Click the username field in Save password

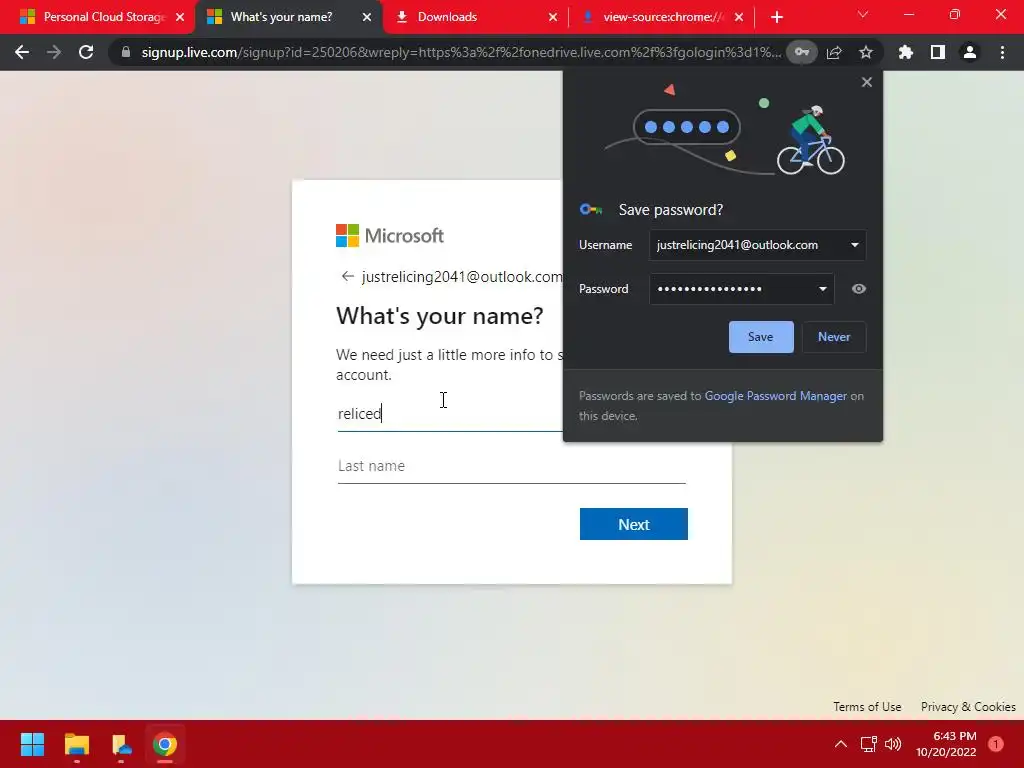point(758,245)
